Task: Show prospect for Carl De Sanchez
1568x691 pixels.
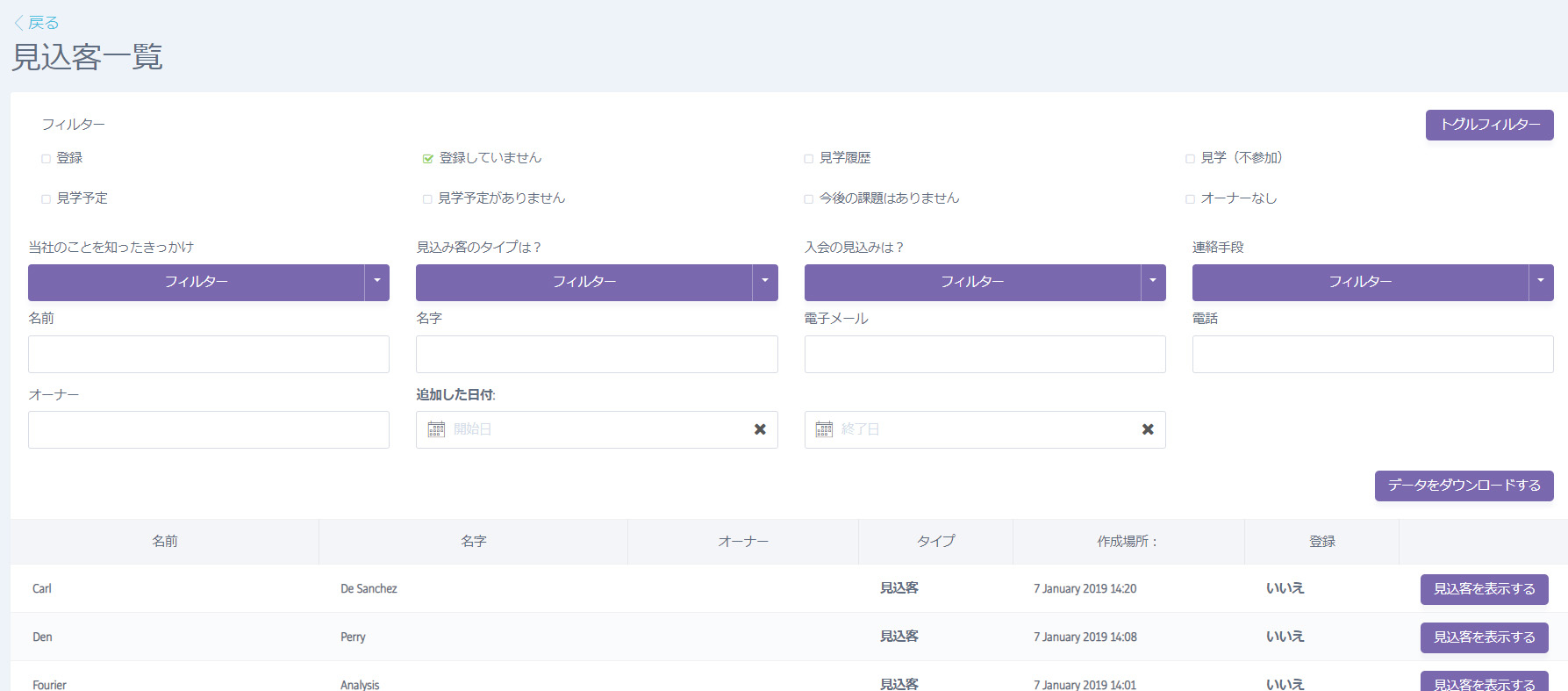Action: 1485,589
